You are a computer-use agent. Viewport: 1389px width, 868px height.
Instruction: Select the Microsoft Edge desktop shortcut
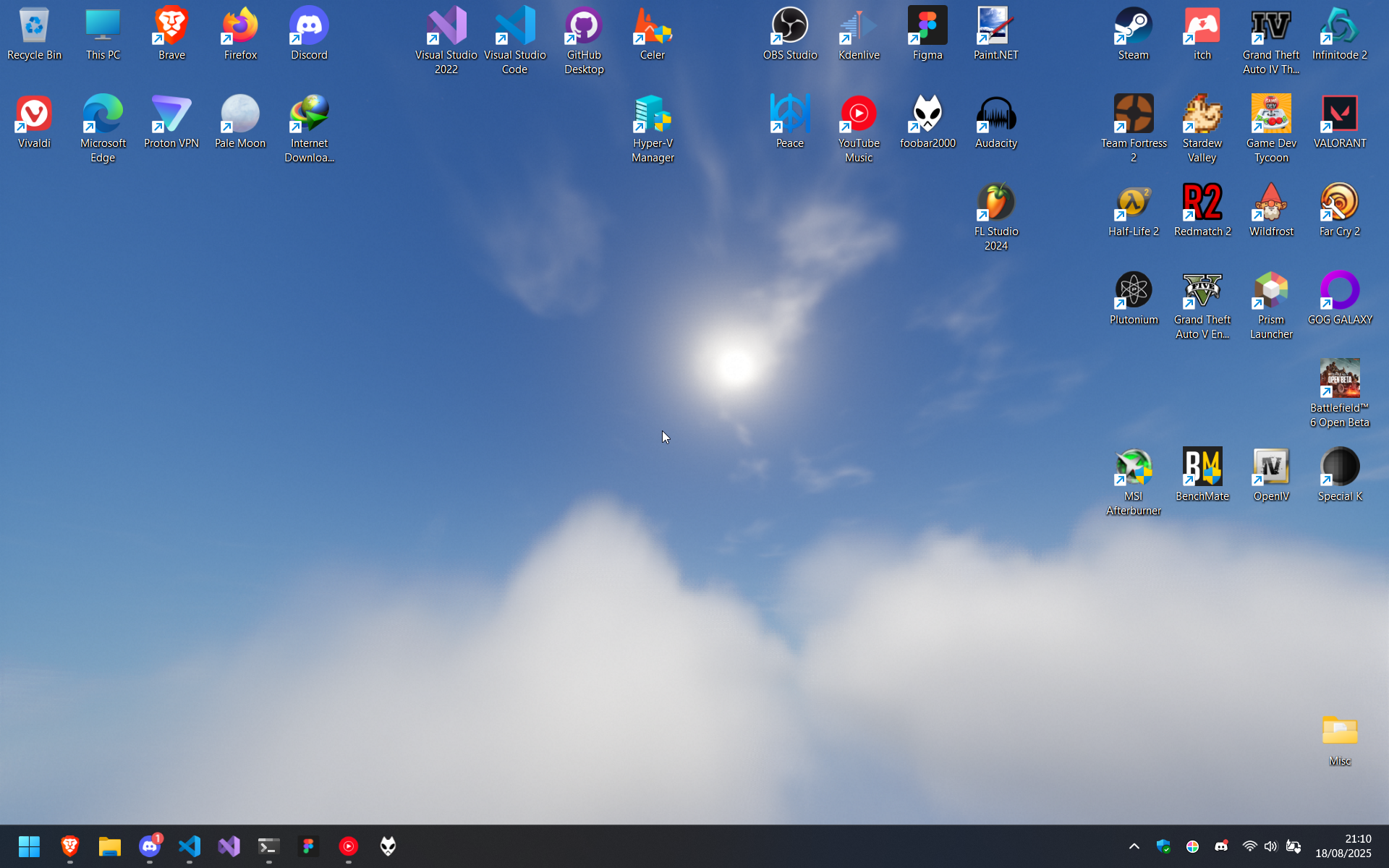click(x=103, y=129)
